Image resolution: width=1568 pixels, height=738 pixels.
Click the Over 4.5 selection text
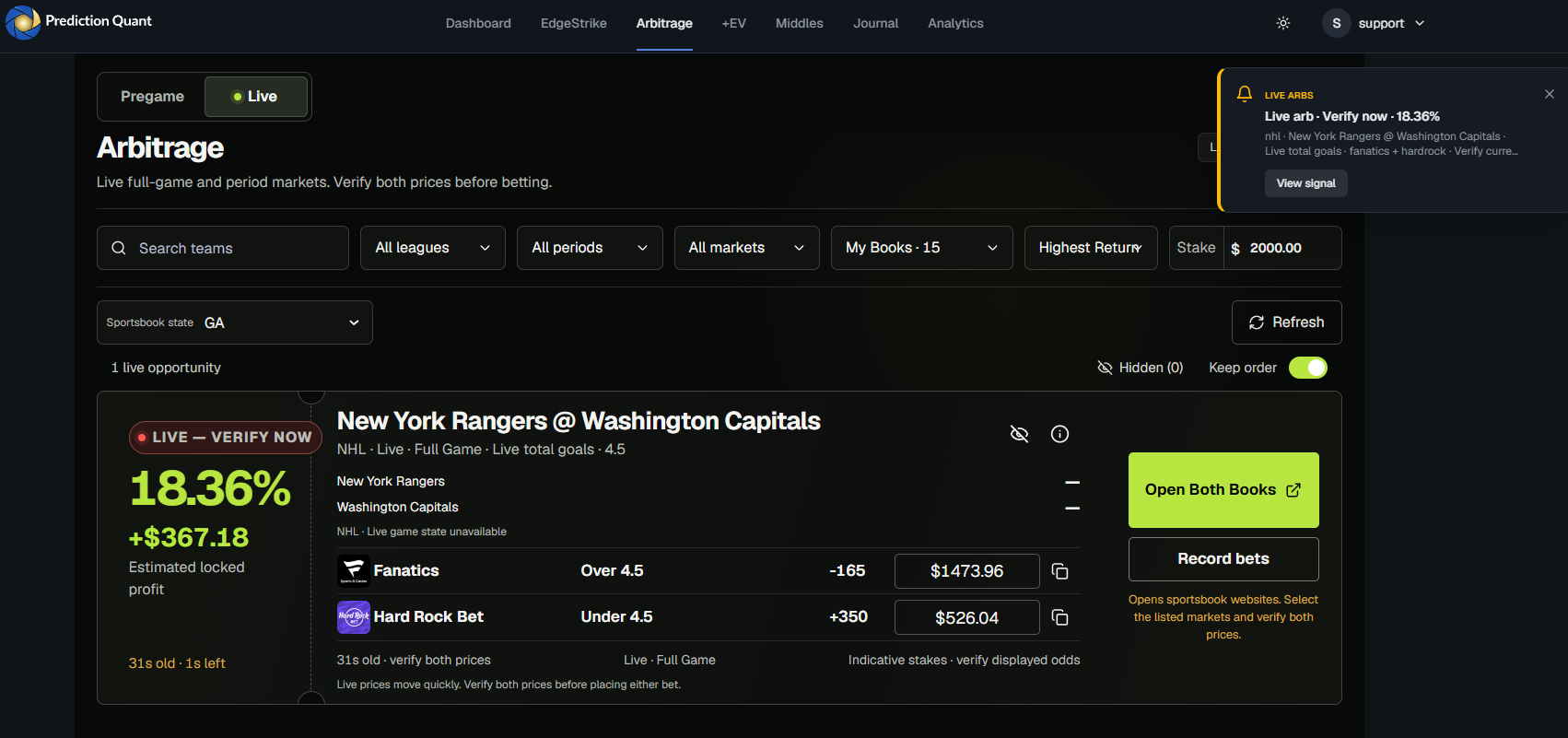click(x=612, y=571)
